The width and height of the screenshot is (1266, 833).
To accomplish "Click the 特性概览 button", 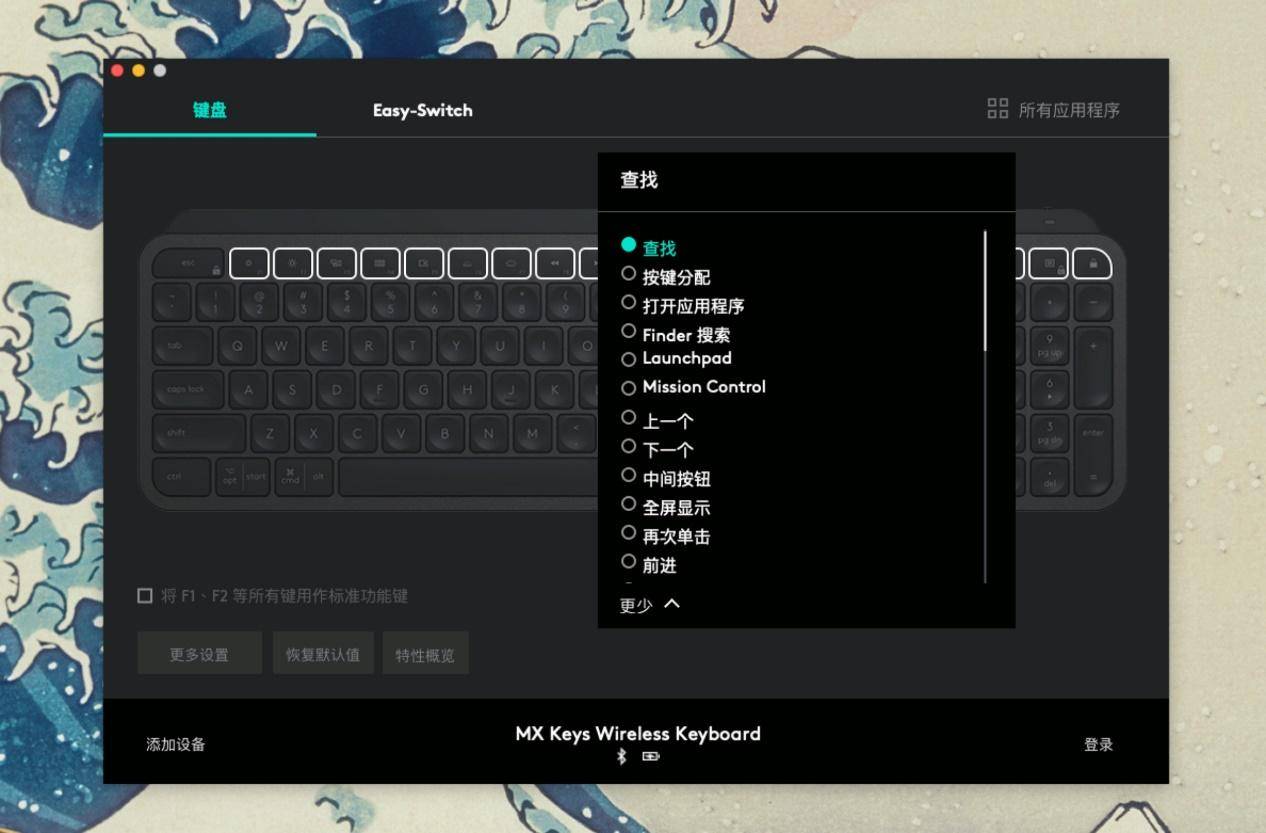I will [425, 653].
